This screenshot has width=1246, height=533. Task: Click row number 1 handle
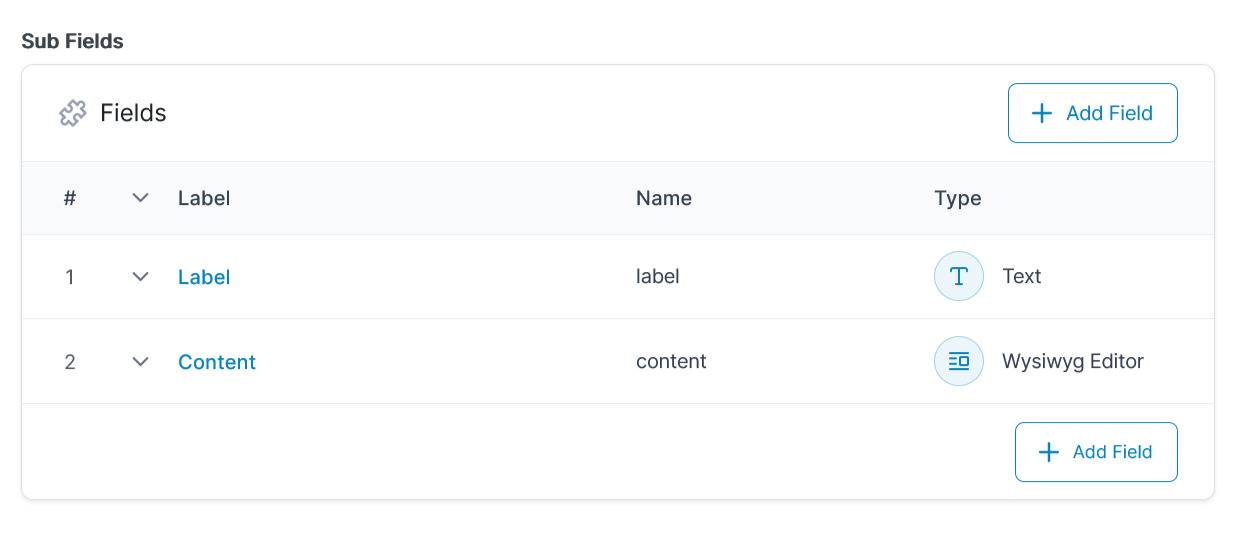coord(70,277)
